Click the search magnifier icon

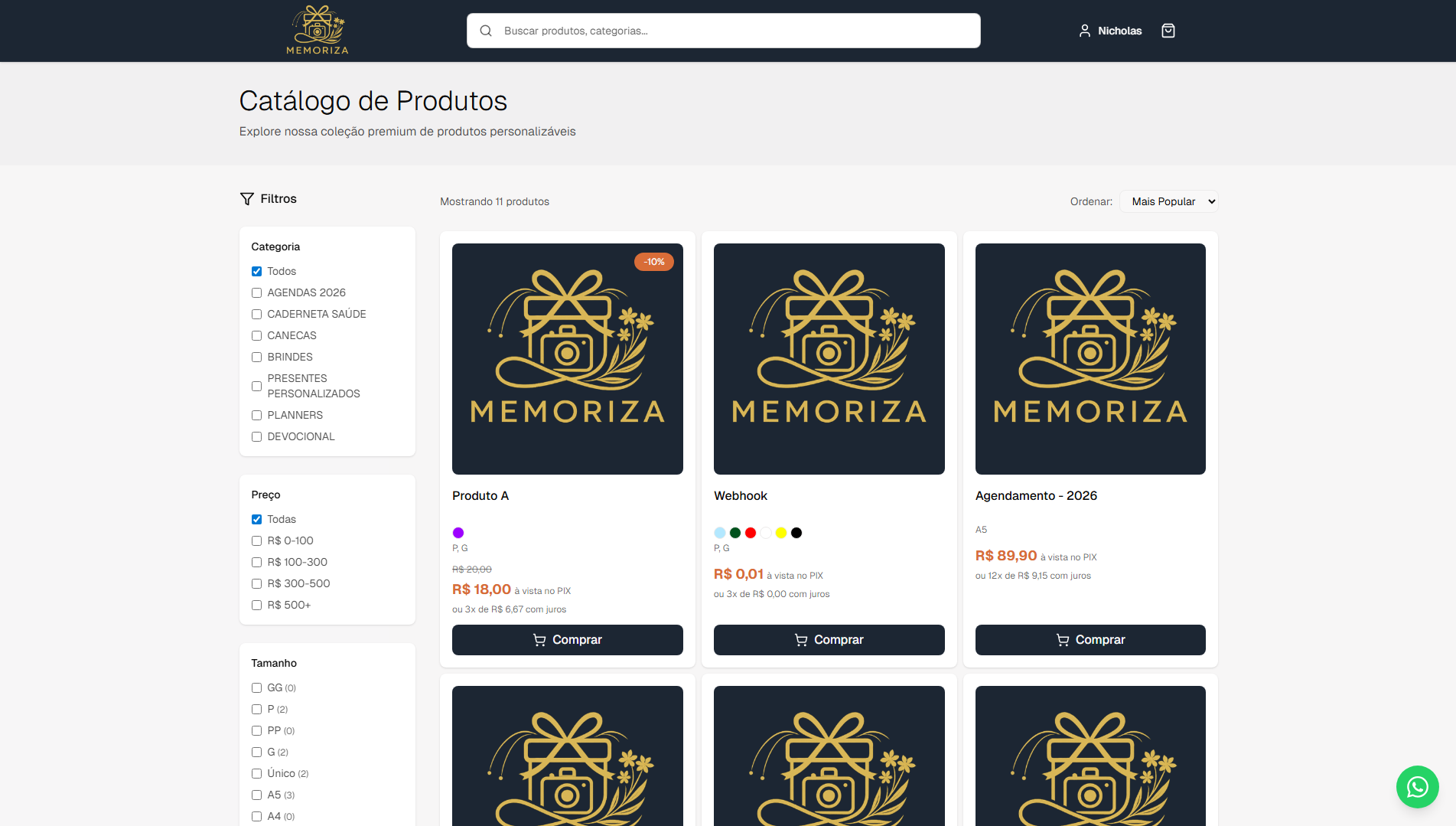[486, 31]
